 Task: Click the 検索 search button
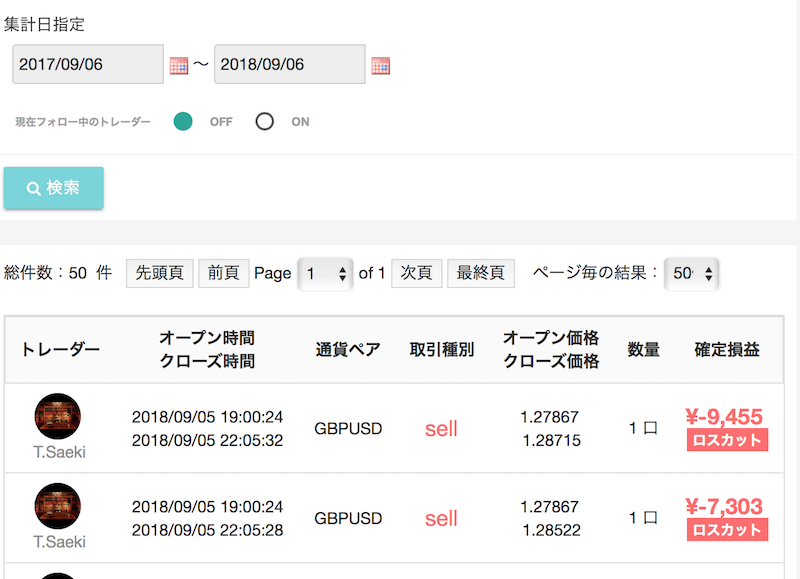click(54, 188)
